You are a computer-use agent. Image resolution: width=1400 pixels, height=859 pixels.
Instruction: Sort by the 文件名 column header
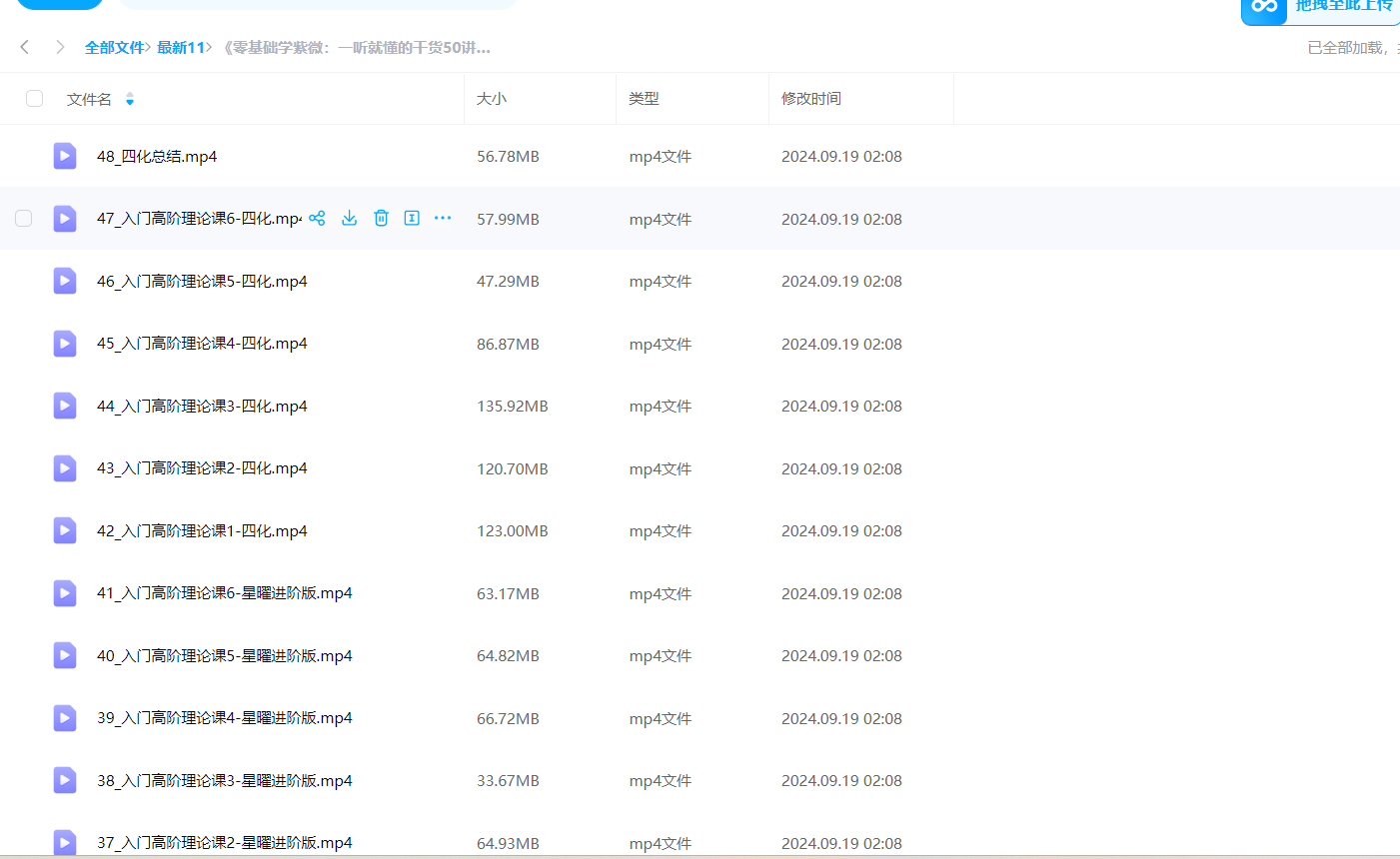tap(89, 99)
